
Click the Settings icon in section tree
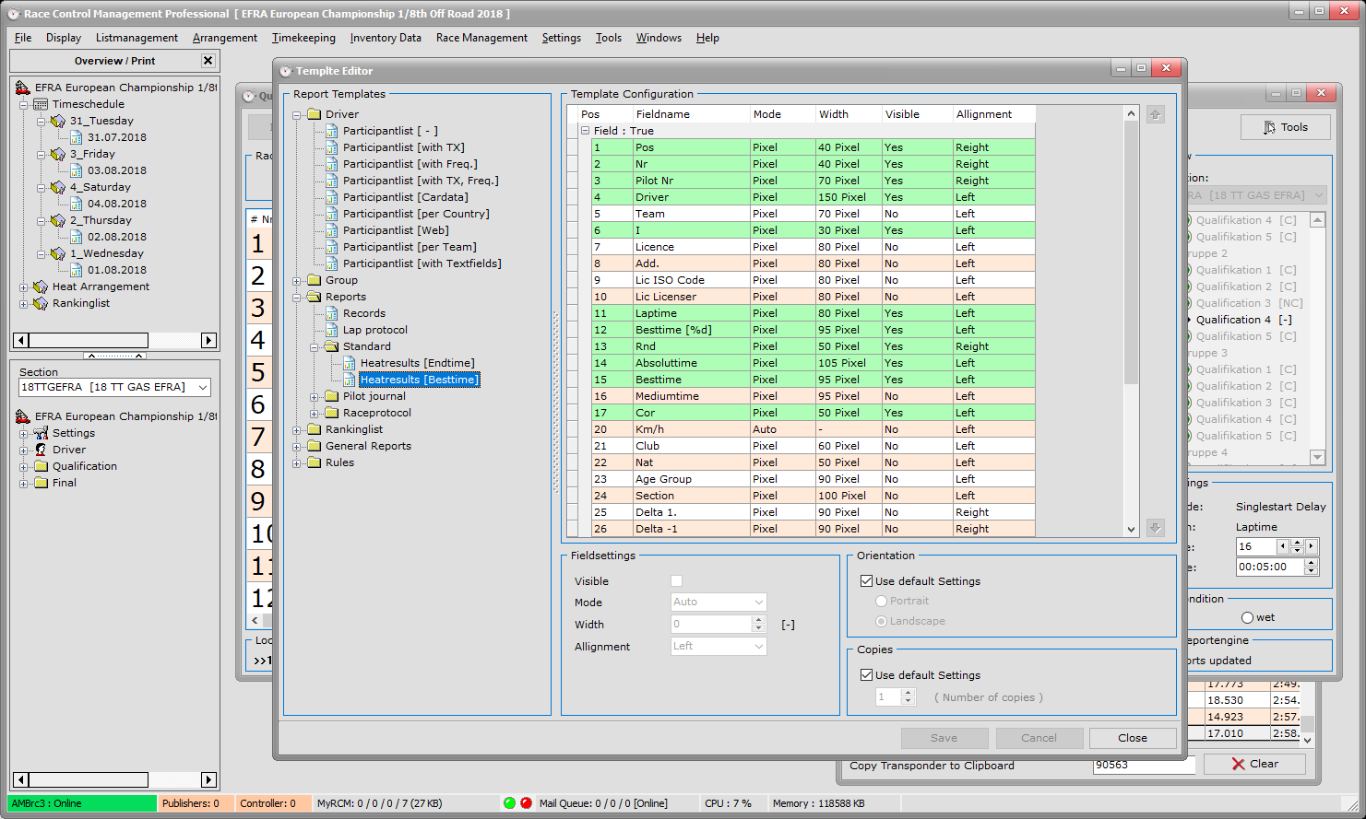[41, 433]
